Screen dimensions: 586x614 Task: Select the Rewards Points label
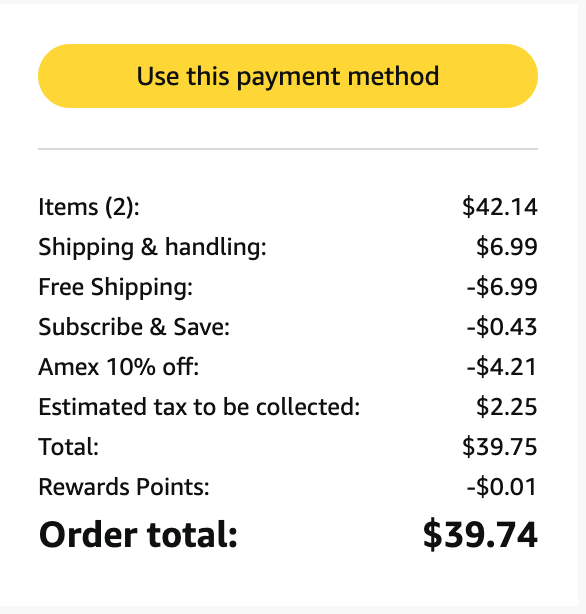[124, 487]
